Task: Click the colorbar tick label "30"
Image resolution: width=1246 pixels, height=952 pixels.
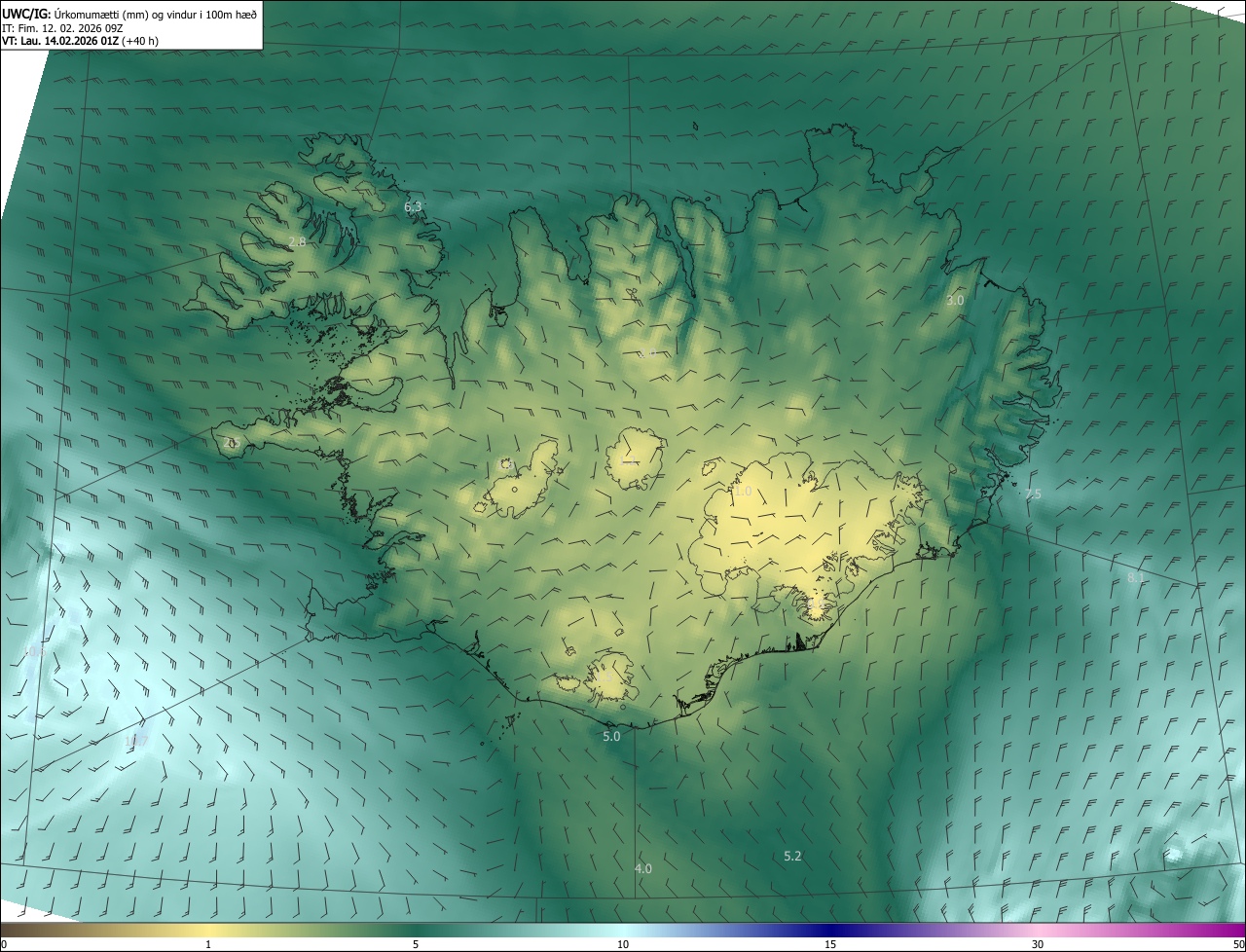Action: click(x=1038, y=944)
